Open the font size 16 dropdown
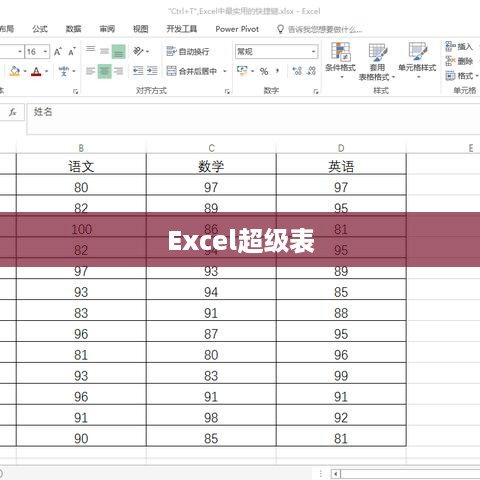This screenshot has height=480, width=480. [45, 52]
